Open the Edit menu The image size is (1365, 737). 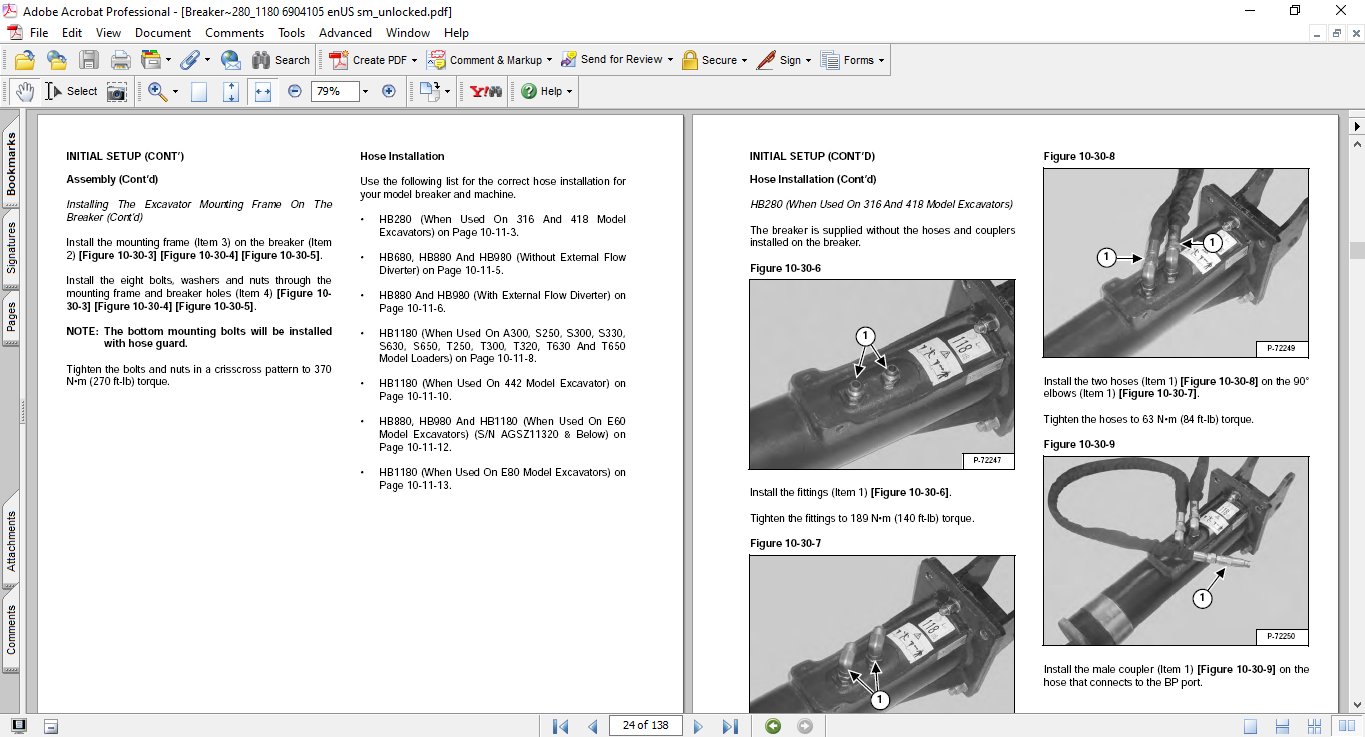coord(72,32)
